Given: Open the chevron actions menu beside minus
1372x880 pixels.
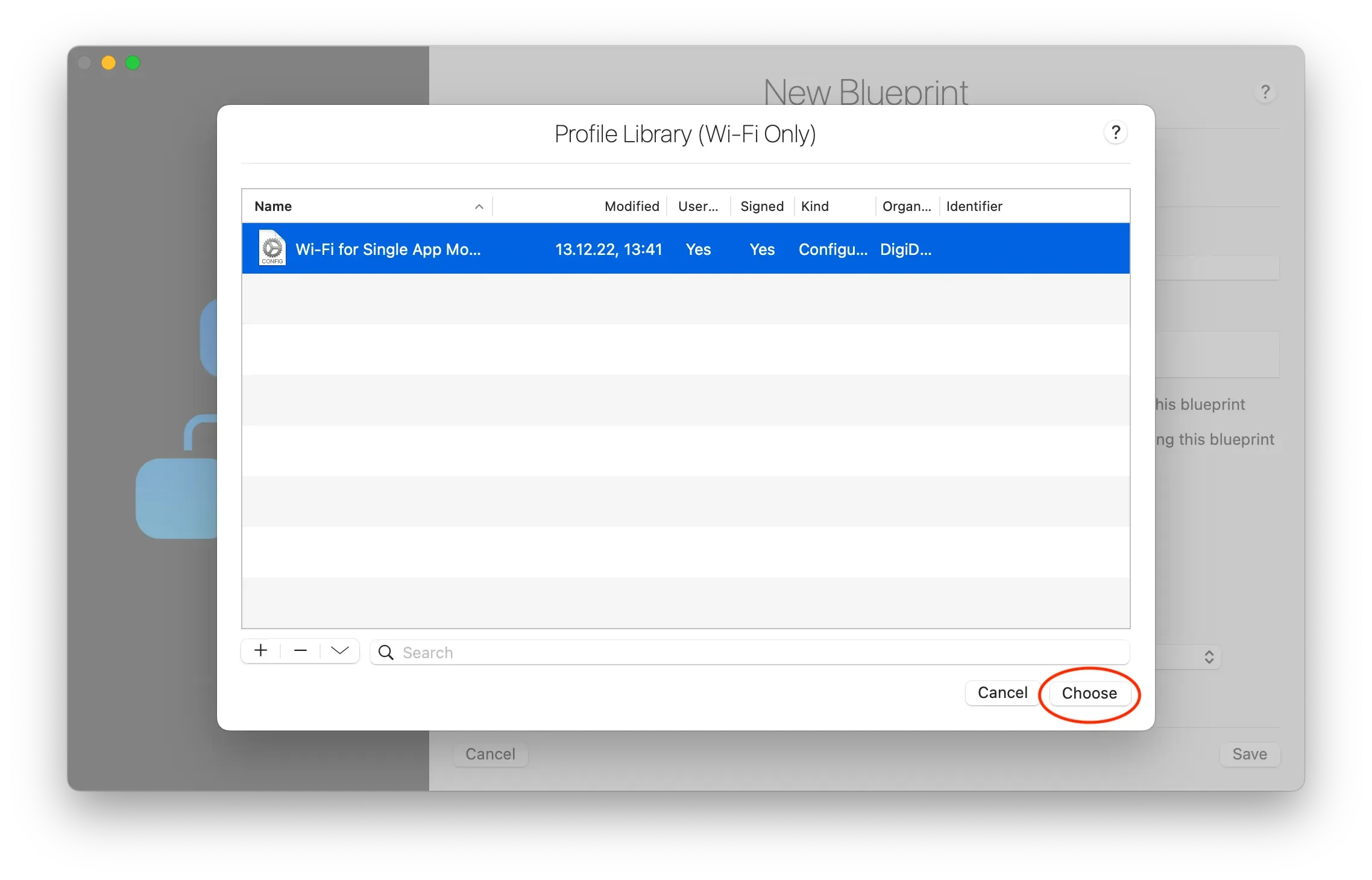Looking at the screenshot, I should point(340,651).
